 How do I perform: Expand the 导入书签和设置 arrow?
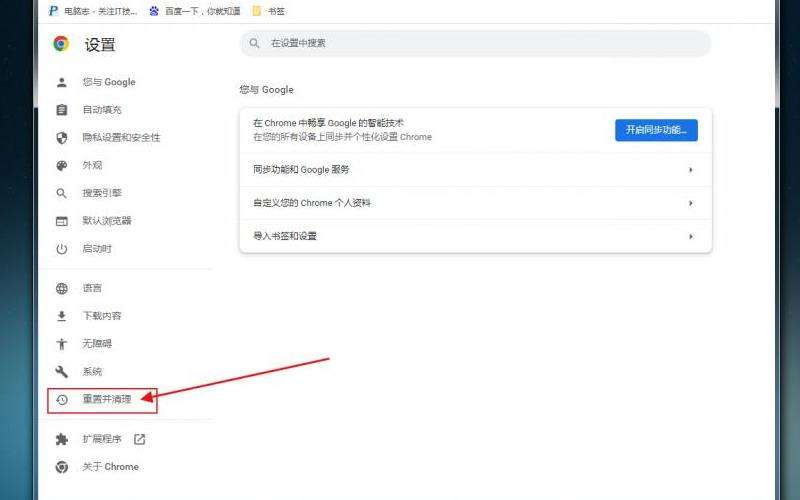click(x=690, y=236)
